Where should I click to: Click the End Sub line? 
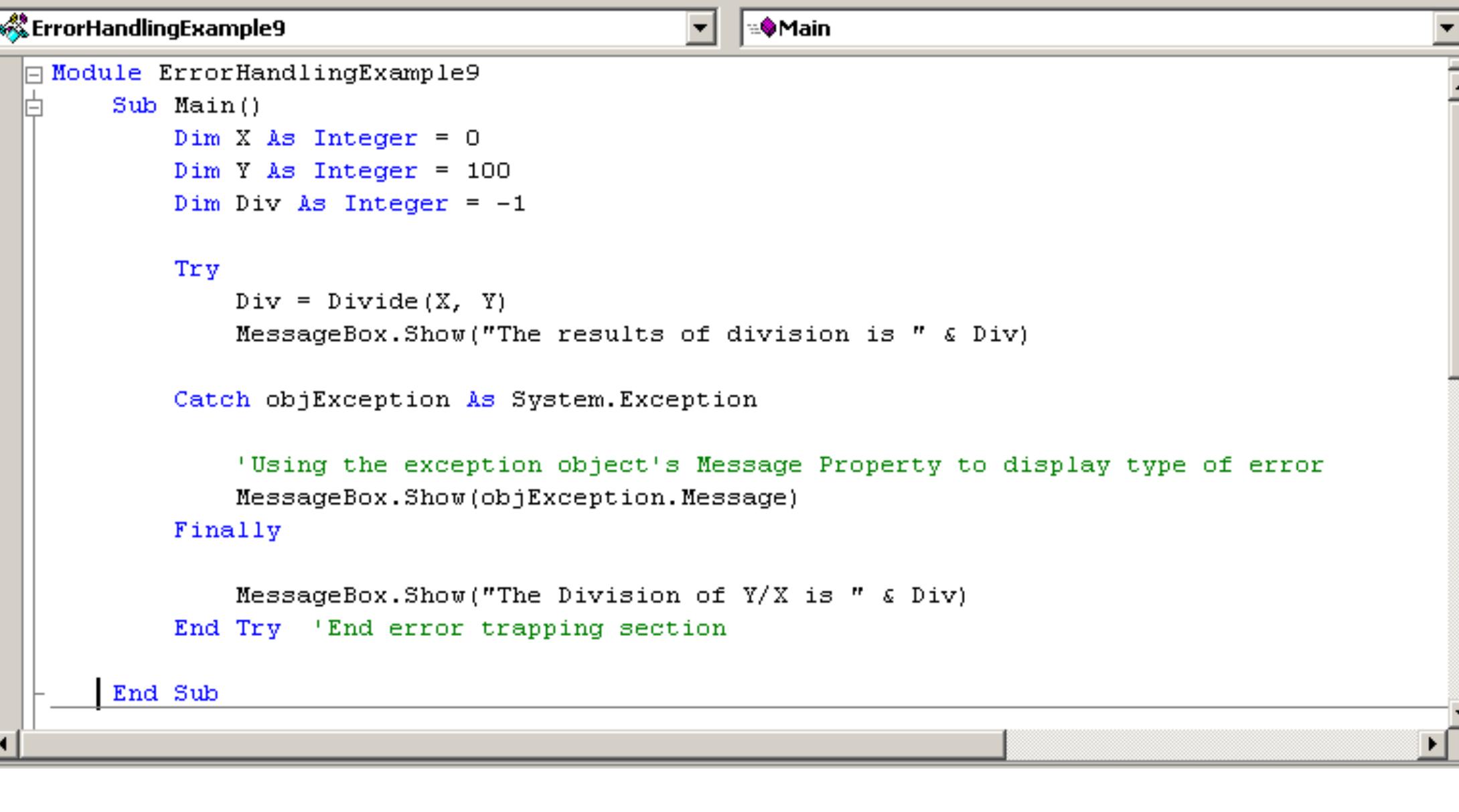point(165,694)
